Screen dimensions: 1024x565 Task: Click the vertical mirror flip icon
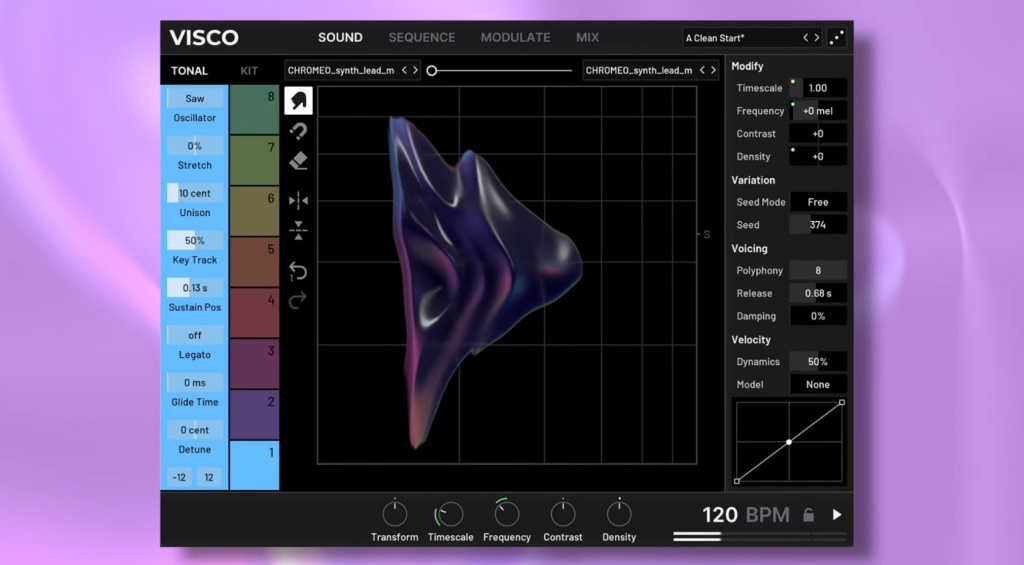tap(298, 231)
